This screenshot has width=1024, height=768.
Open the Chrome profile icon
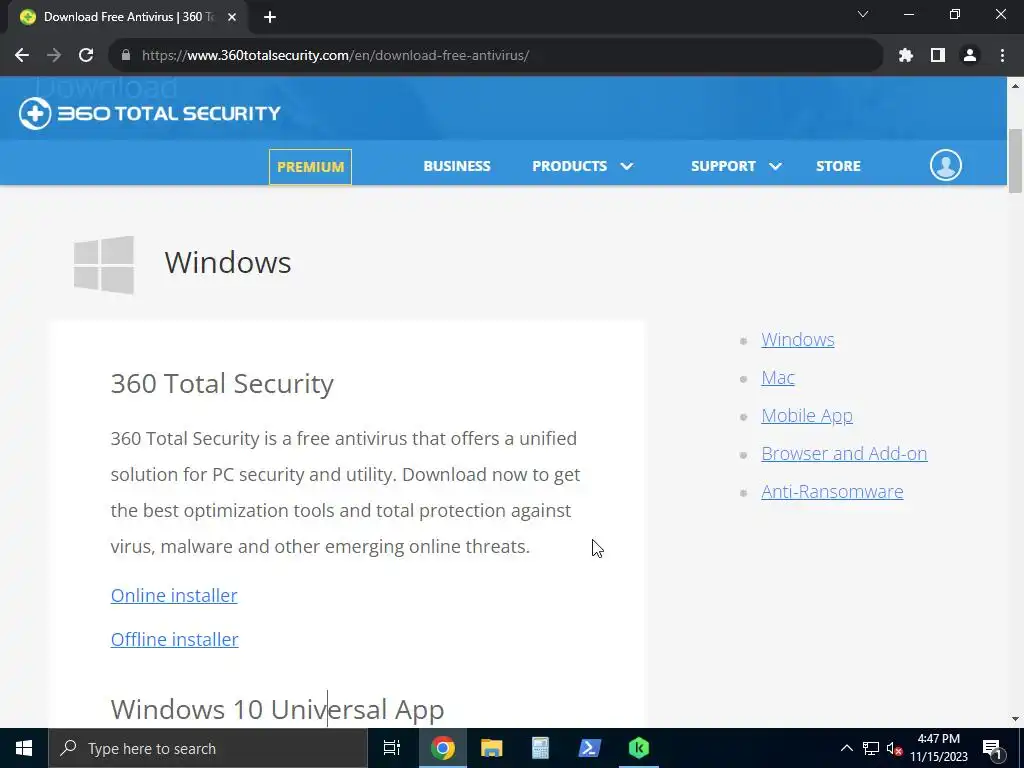[970, 56]
